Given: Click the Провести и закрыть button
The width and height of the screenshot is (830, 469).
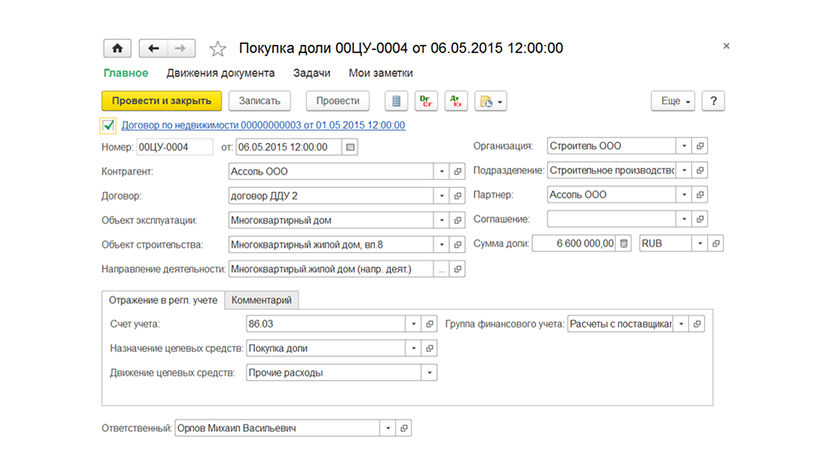Looking at the screenshot, I should [x=161, y=101].
